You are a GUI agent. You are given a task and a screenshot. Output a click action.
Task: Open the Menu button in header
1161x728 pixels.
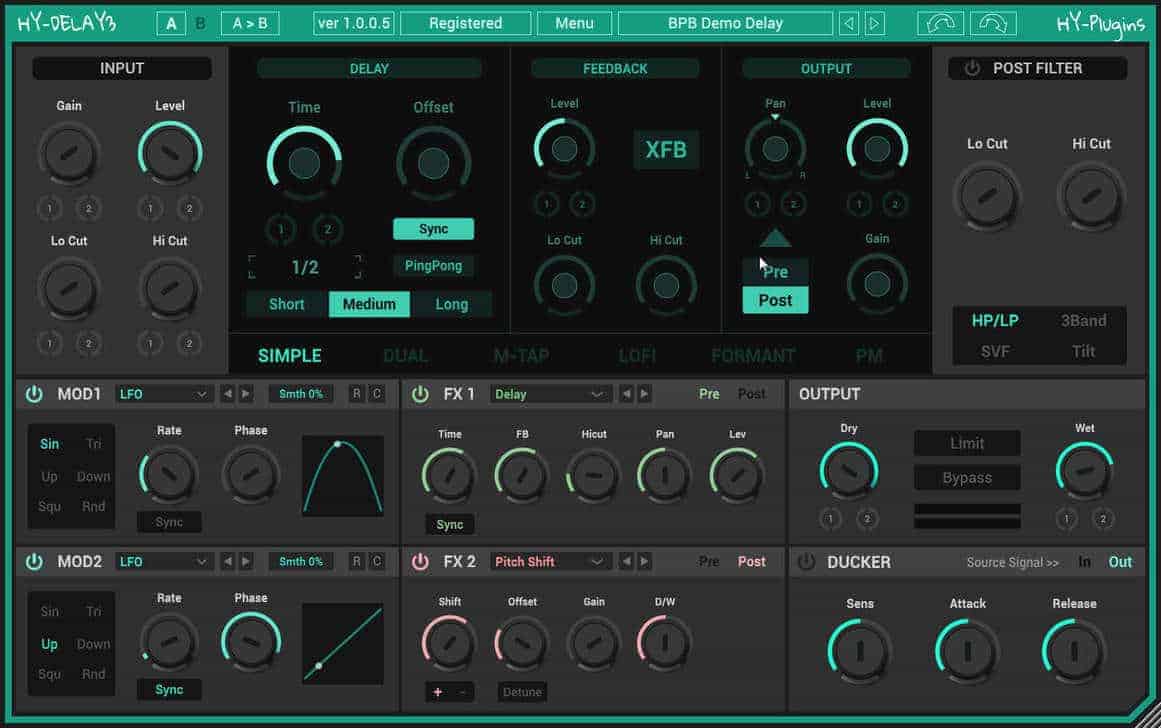pos(574,23)
